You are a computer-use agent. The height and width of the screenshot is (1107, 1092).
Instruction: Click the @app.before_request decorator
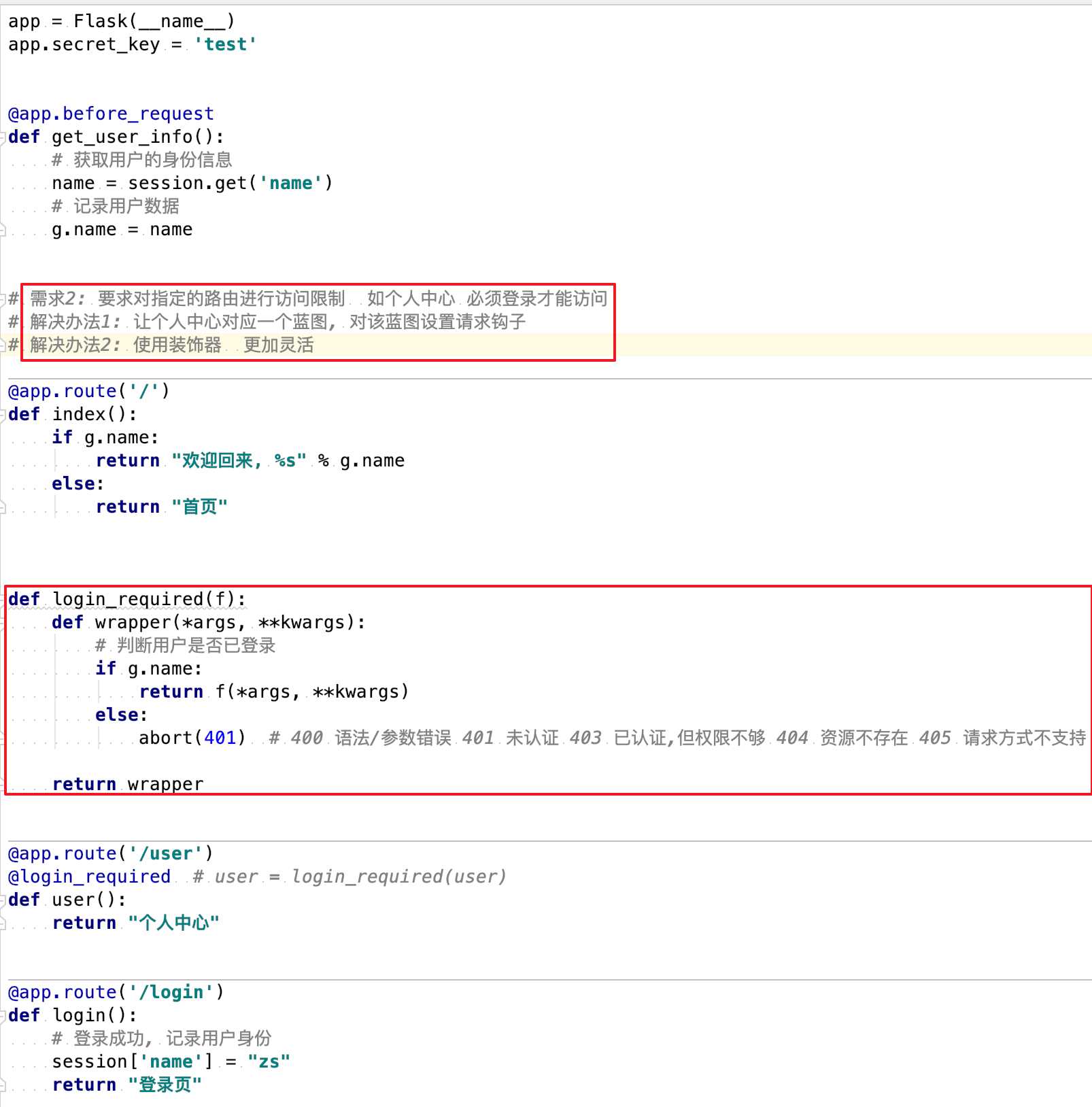111,114
